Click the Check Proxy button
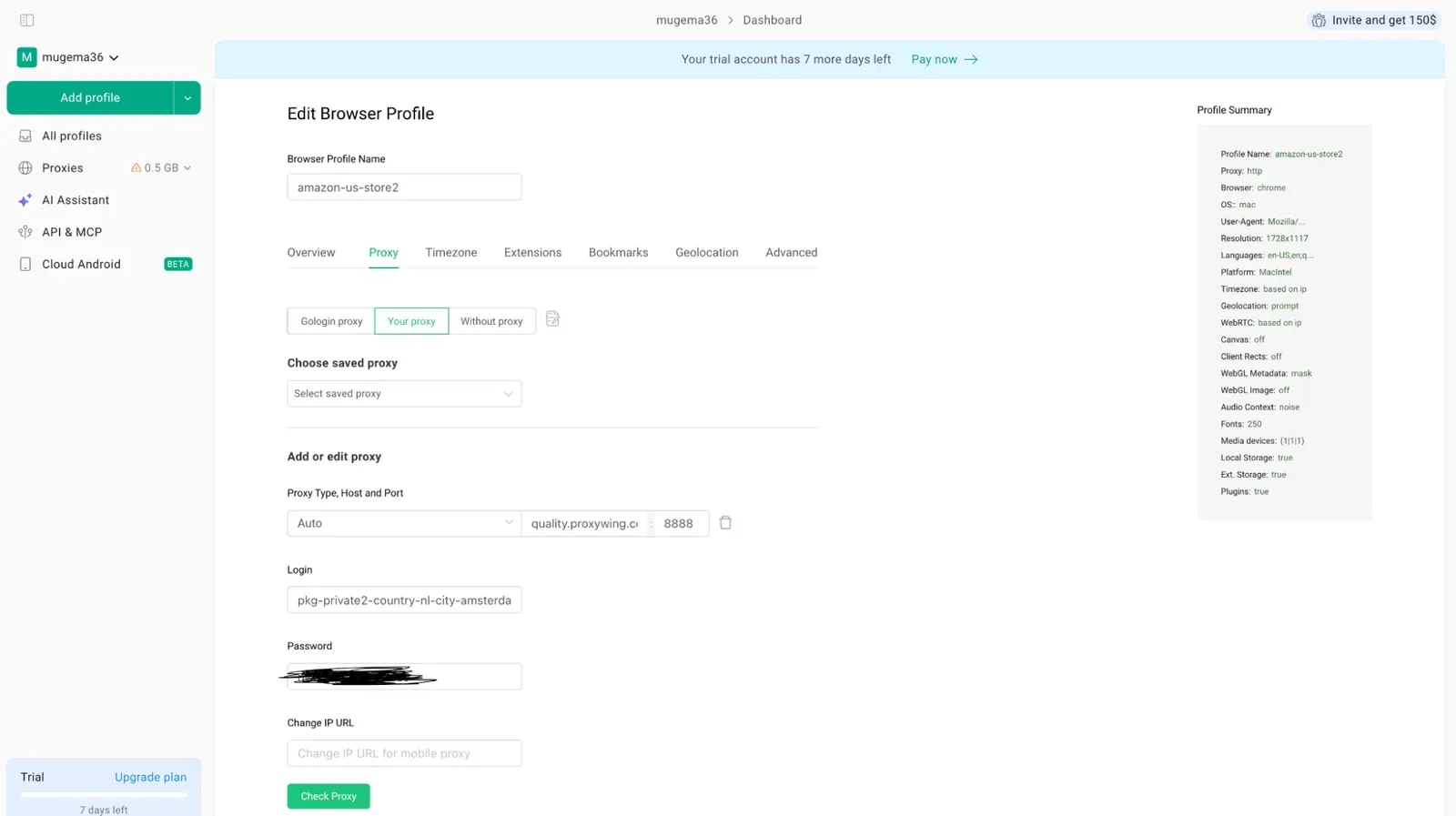Image resolution: width=1456 pixels, height=816 pixels. (x=329, y=796)
